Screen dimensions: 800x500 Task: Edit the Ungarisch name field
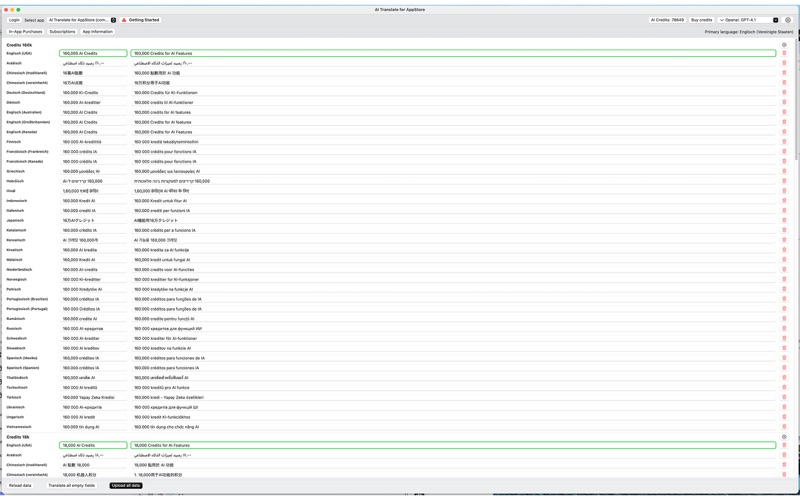tap(93, 417)
